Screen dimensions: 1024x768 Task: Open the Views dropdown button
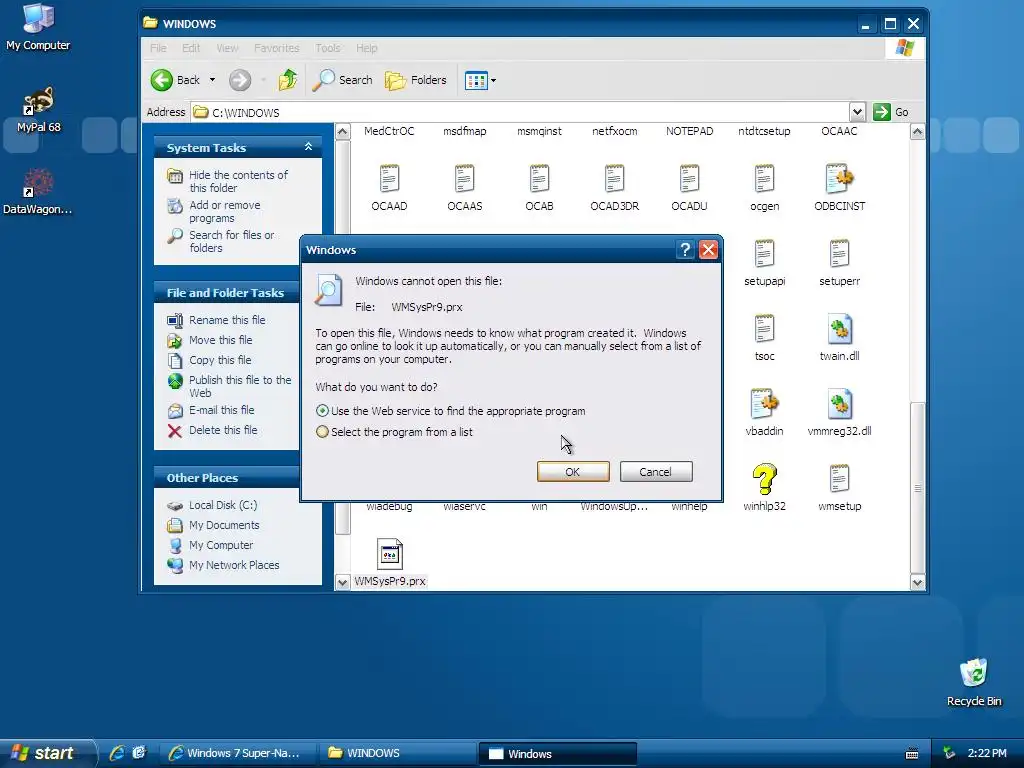click(x=493, y=80)
